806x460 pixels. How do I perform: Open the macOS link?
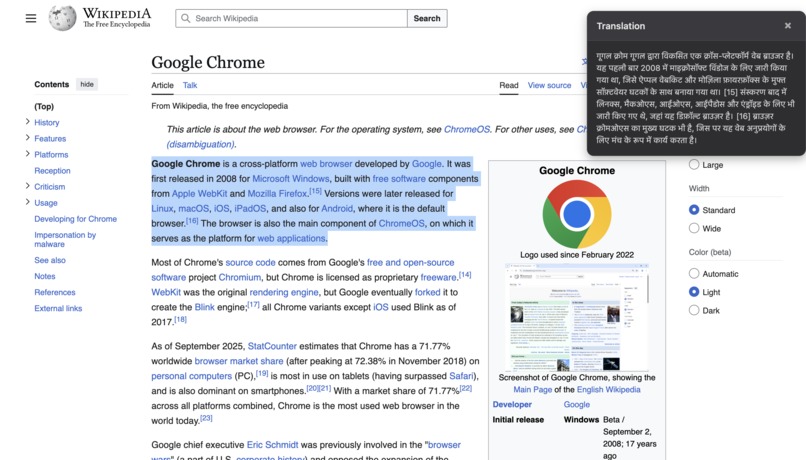click(x=193, y=209)
